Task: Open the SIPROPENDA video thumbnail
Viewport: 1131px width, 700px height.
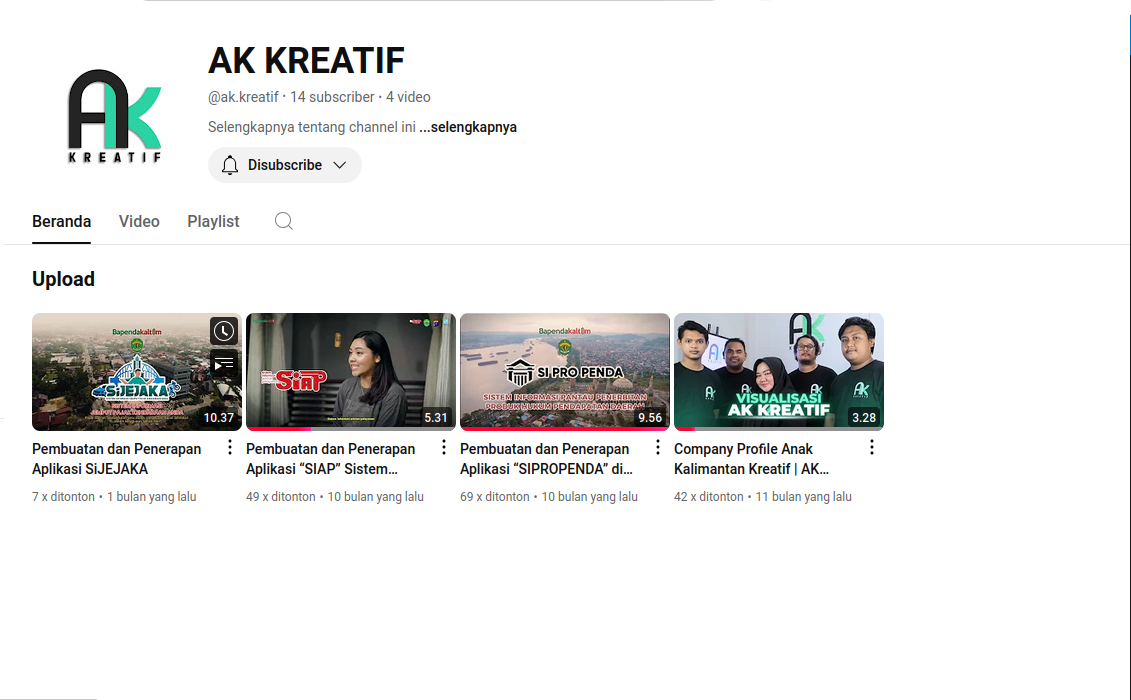Action: 564,372
